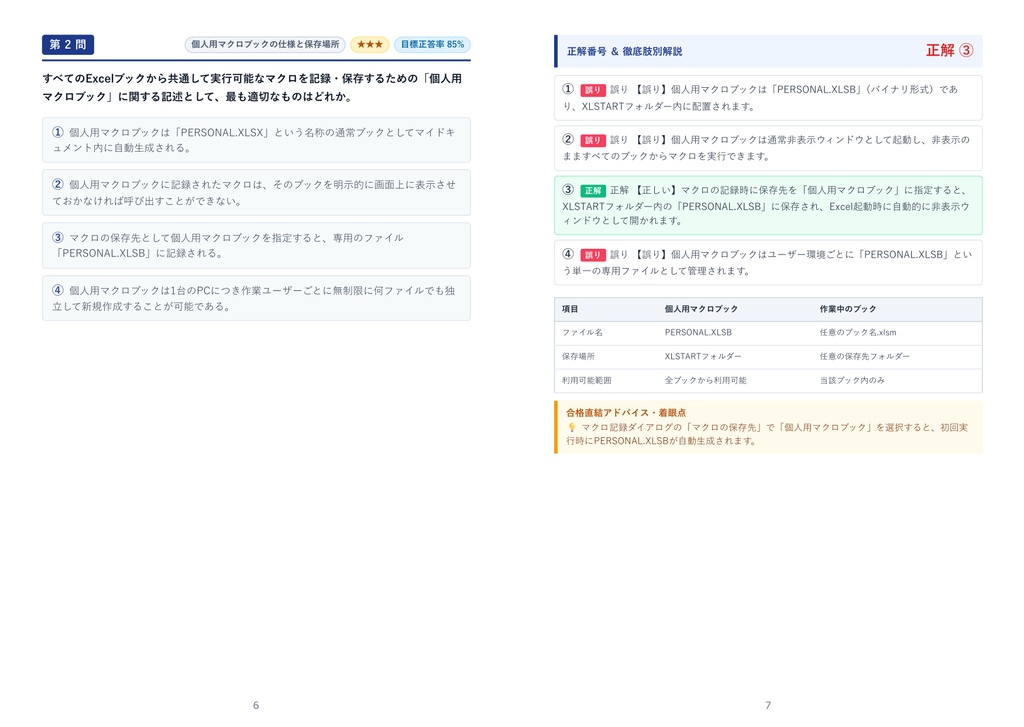
Task: Click explanation ④ text about 単一の専用ファイル
Action: pyautogui.click(x=768, y=262)
